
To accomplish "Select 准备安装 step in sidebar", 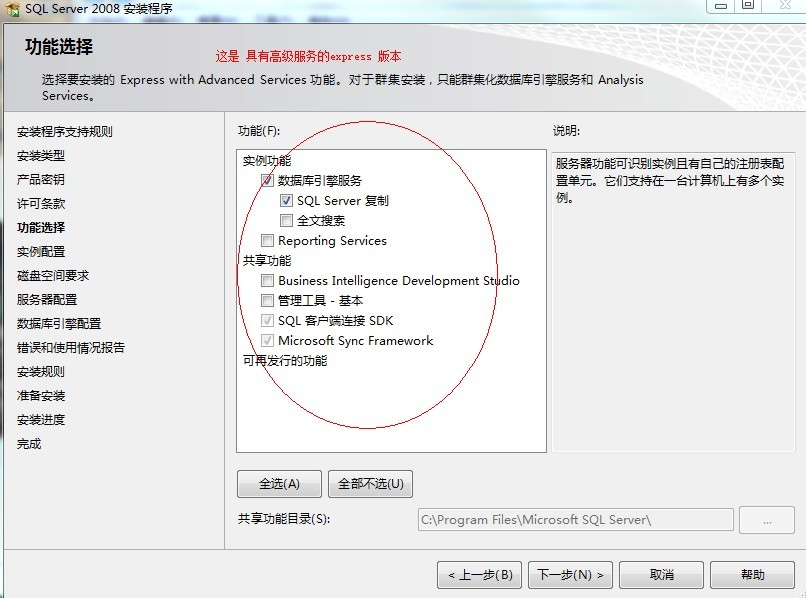I will (x=41, y=396).
